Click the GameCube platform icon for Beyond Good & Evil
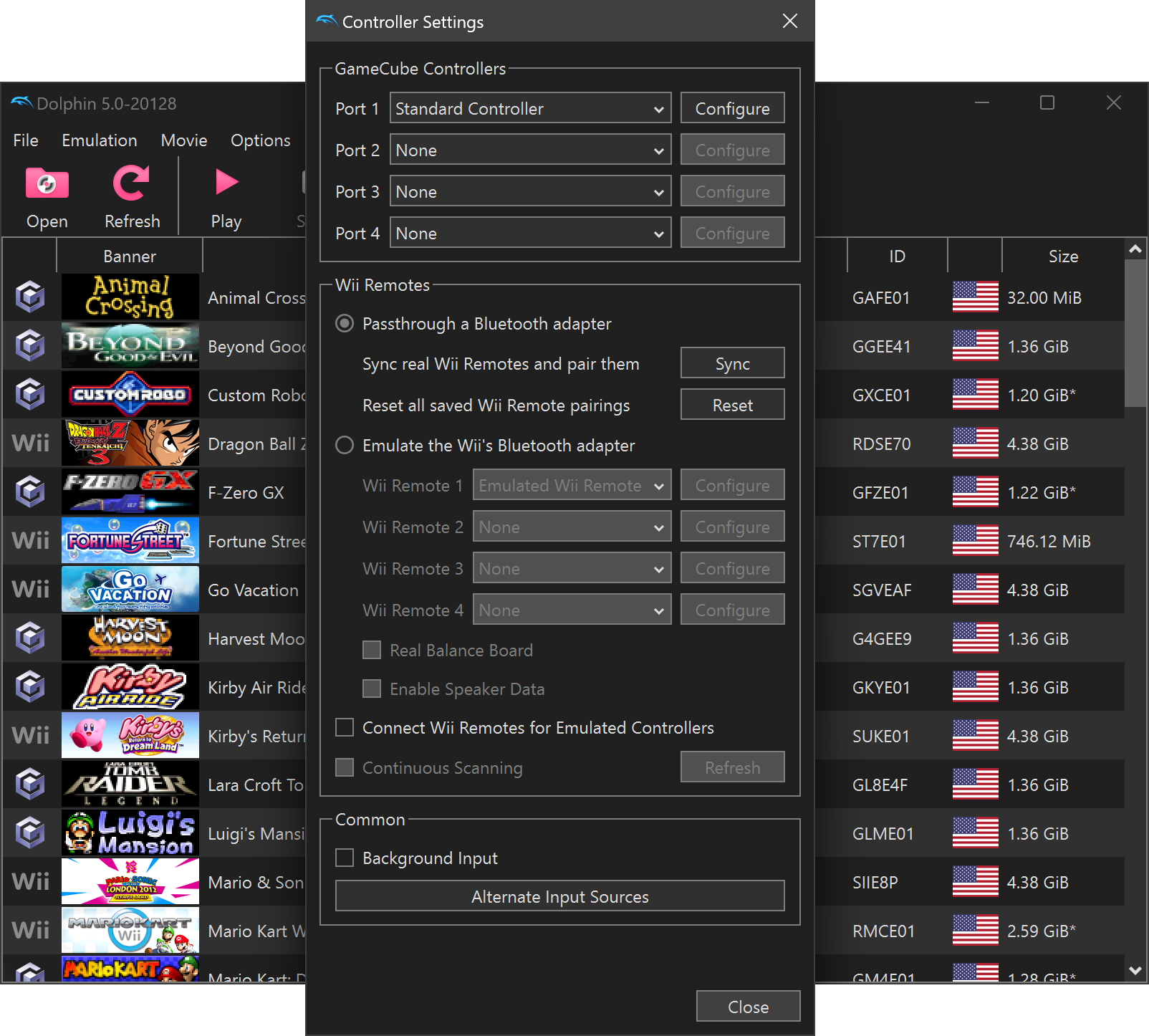This screenshot has width=1149, height=1036. point(30,345)
